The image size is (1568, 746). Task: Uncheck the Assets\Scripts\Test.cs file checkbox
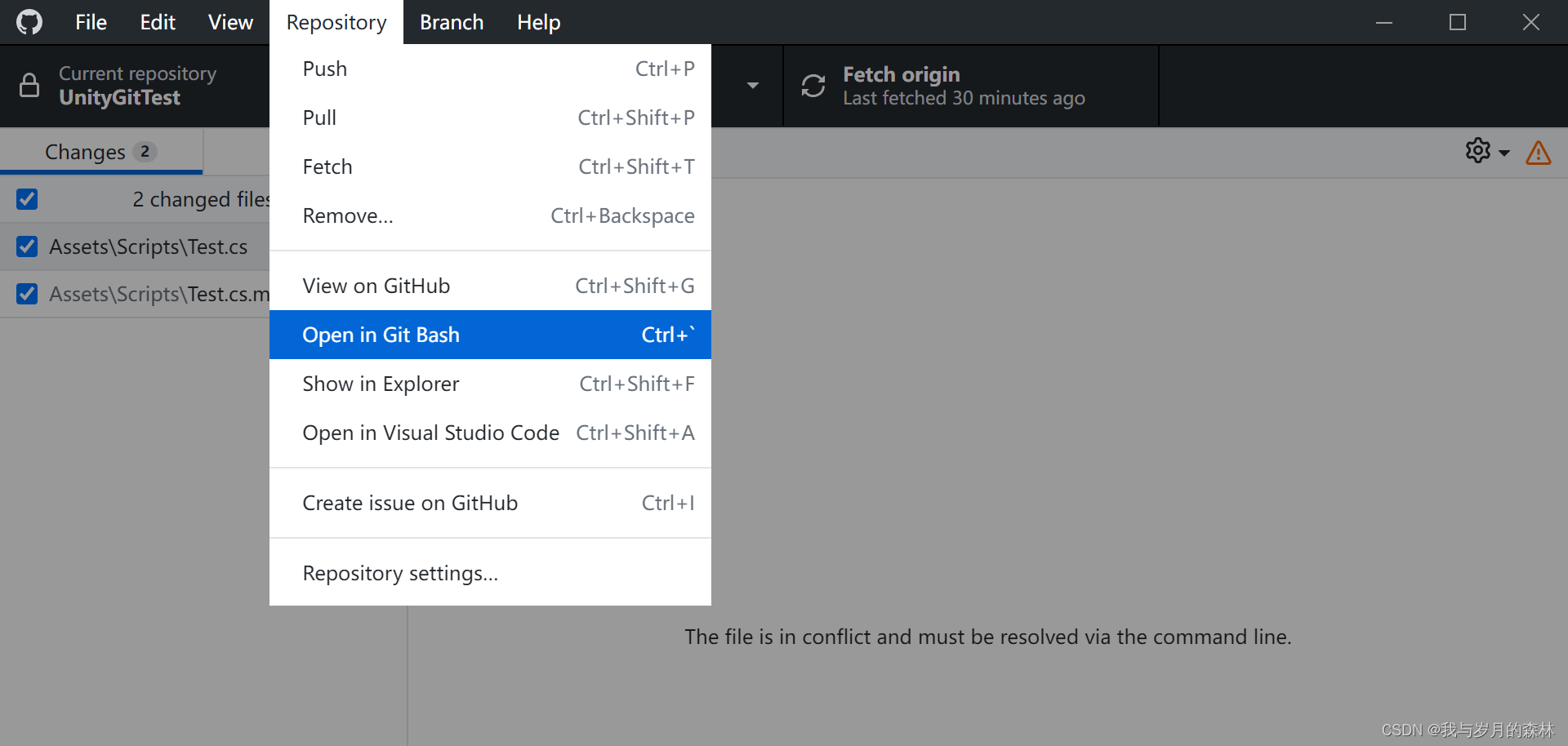tap(27, 246)
